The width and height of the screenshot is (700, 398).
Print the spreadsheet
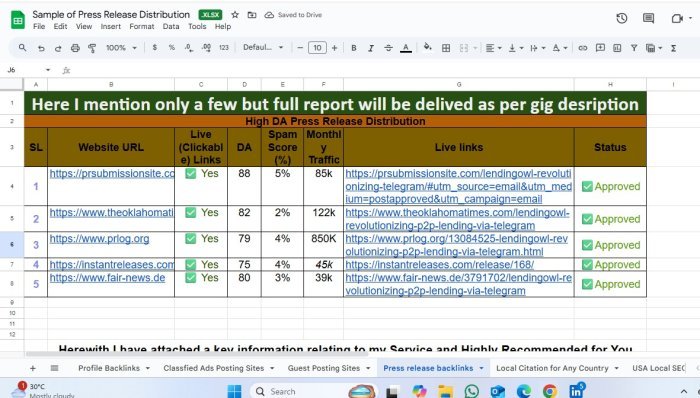75,48
